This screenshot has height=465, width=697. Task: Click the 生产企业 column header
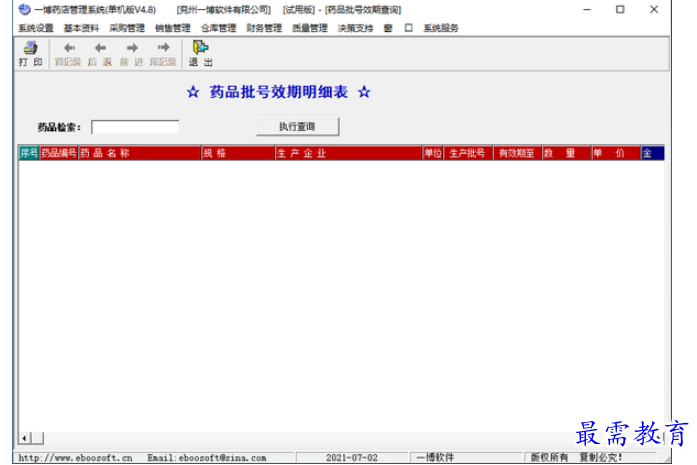point(348,153)
